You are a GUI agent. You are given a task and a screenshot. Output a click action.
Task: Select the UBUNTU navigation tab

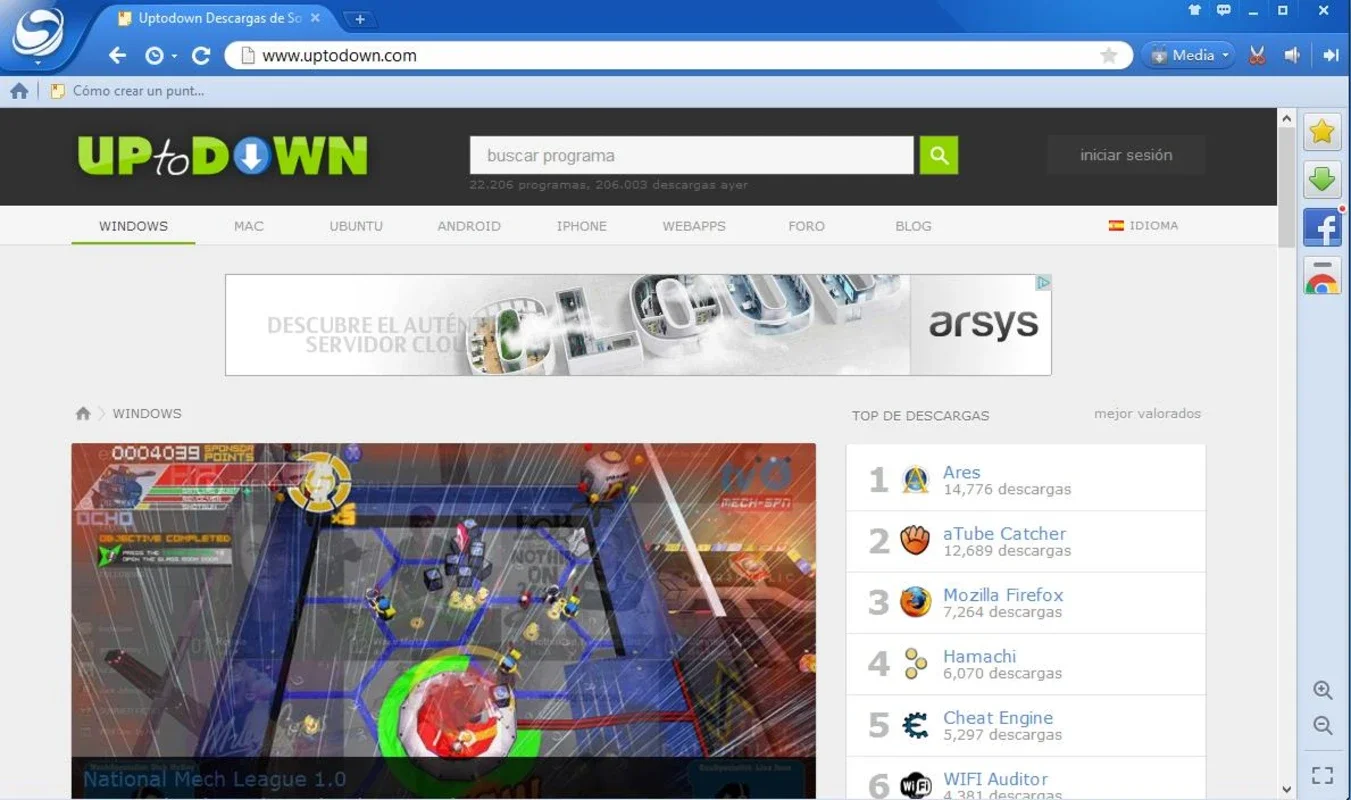point(356,226)
